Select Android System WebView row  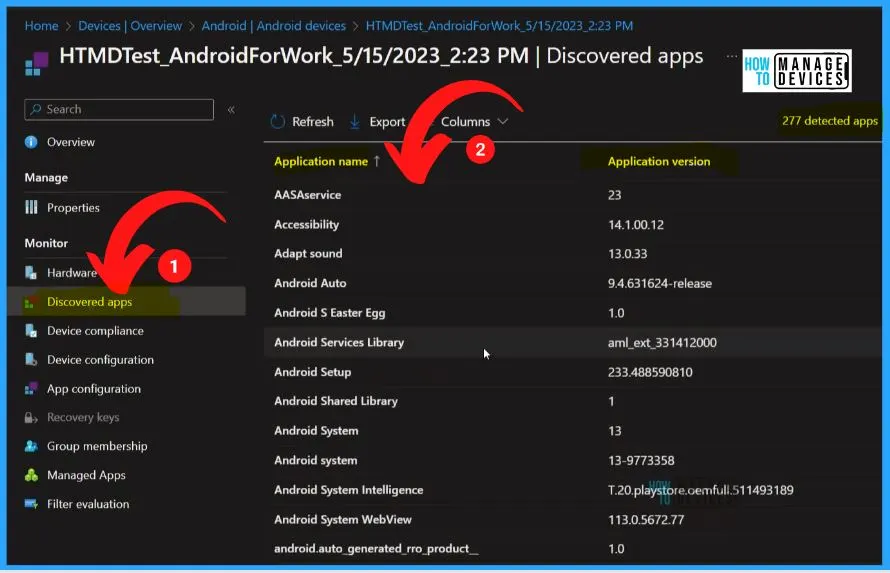point(573,519)
